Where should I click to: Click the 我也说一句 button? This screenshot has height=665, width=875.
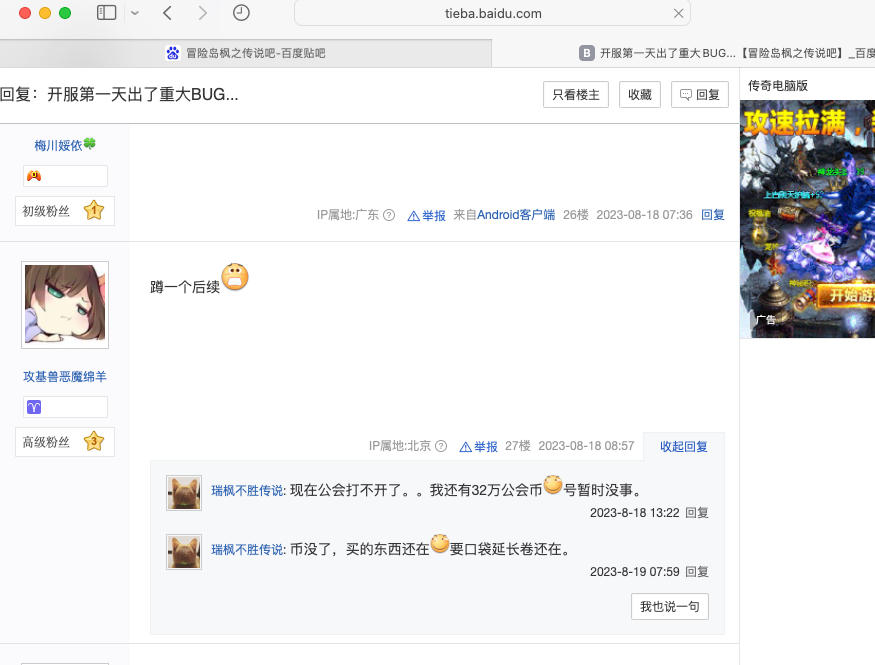[669, 607]
